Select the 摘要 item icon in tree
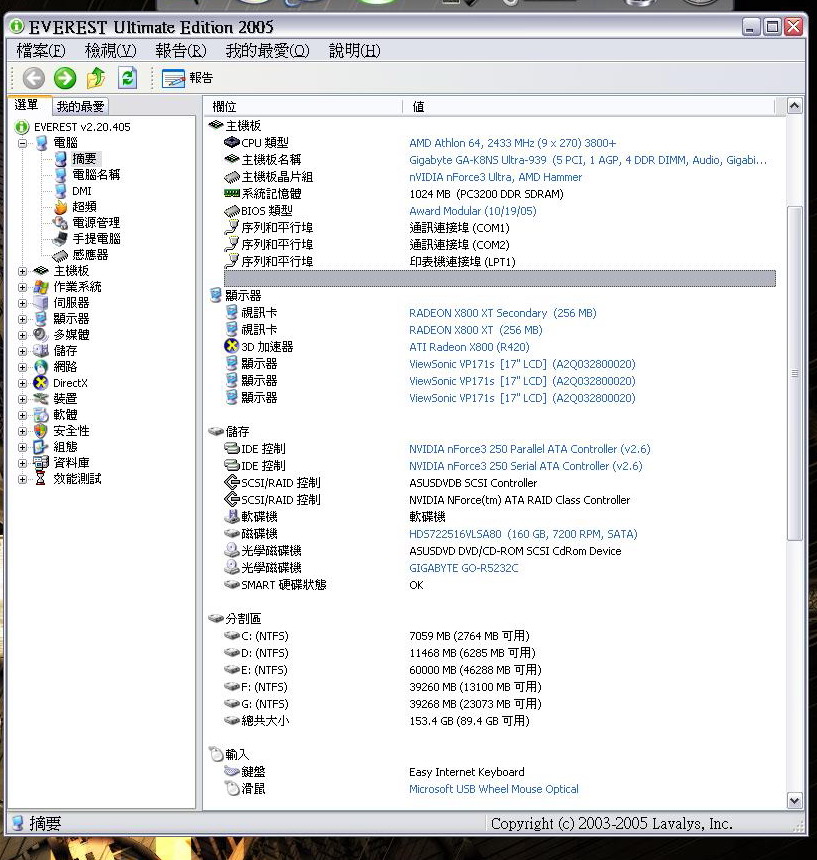The height and width of the screenshot is (860, 817). pos(60,159)
